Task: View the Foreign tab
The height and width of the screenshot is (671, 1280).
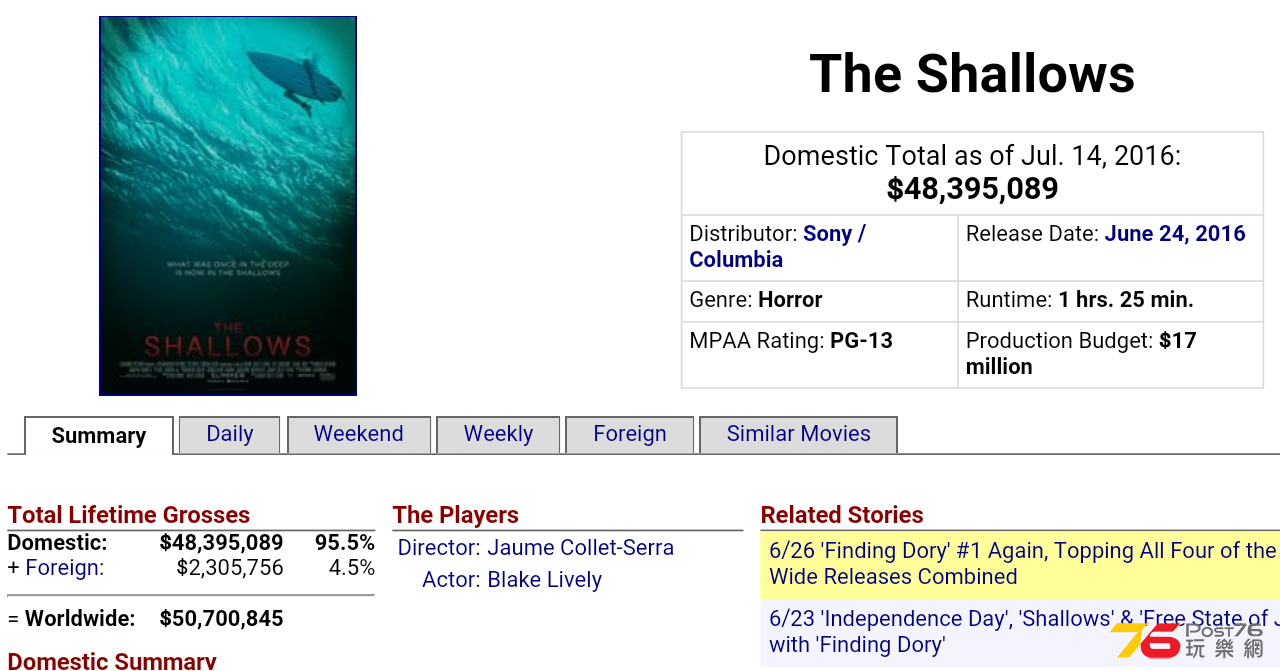Action: [629, 434]
